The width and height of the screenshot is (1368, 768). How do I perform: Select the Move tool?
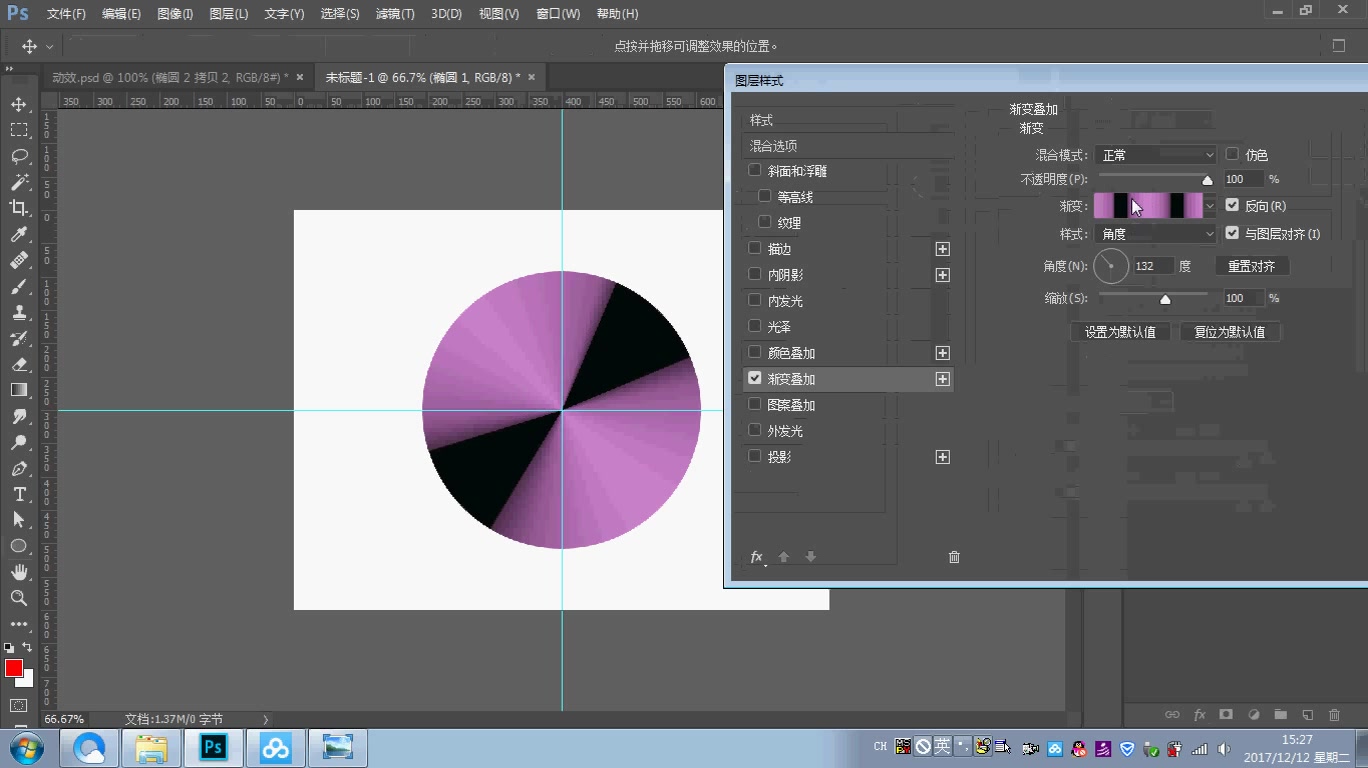click(x=20, y=103)
